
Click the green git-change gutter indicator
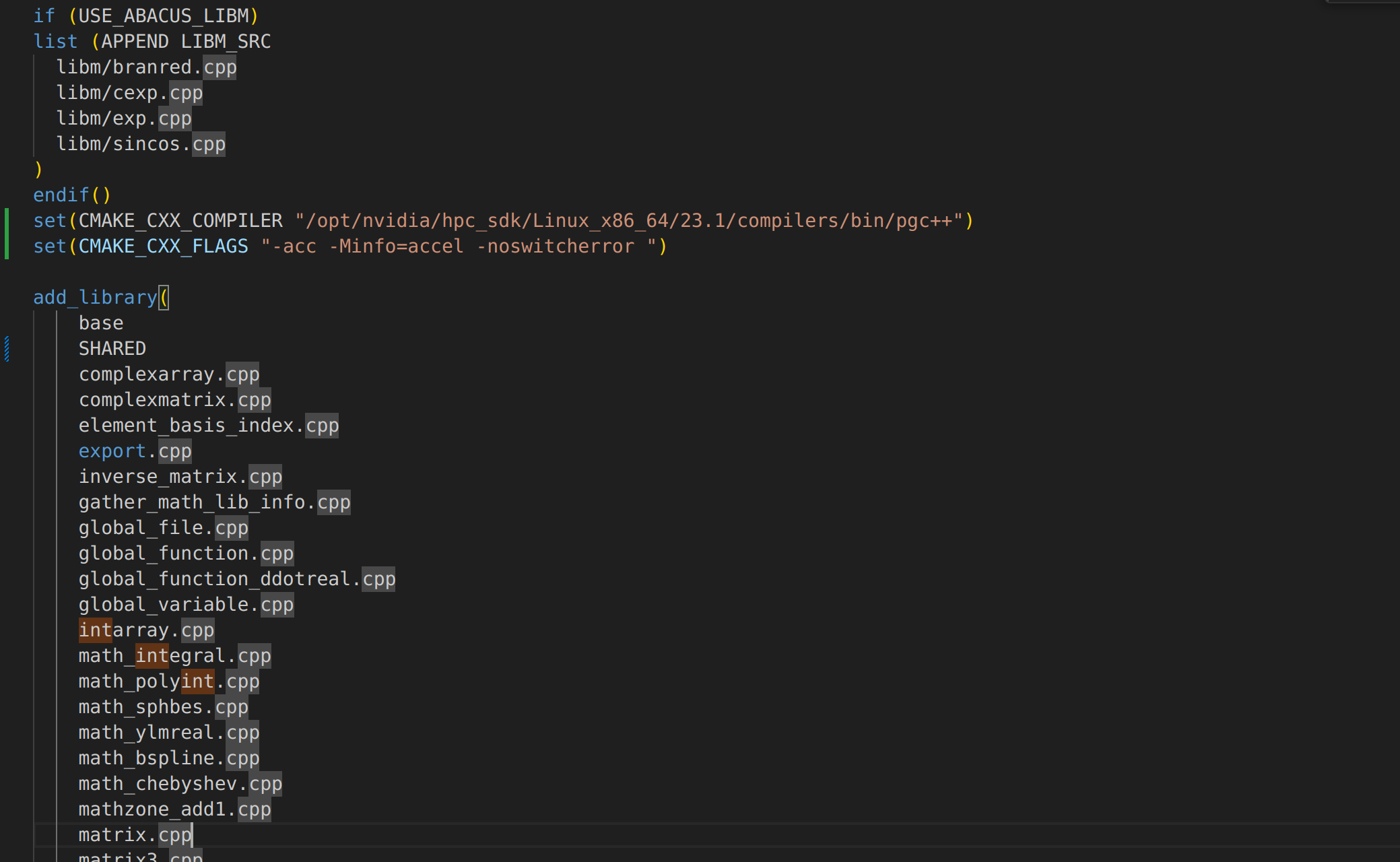coord(5,232)
